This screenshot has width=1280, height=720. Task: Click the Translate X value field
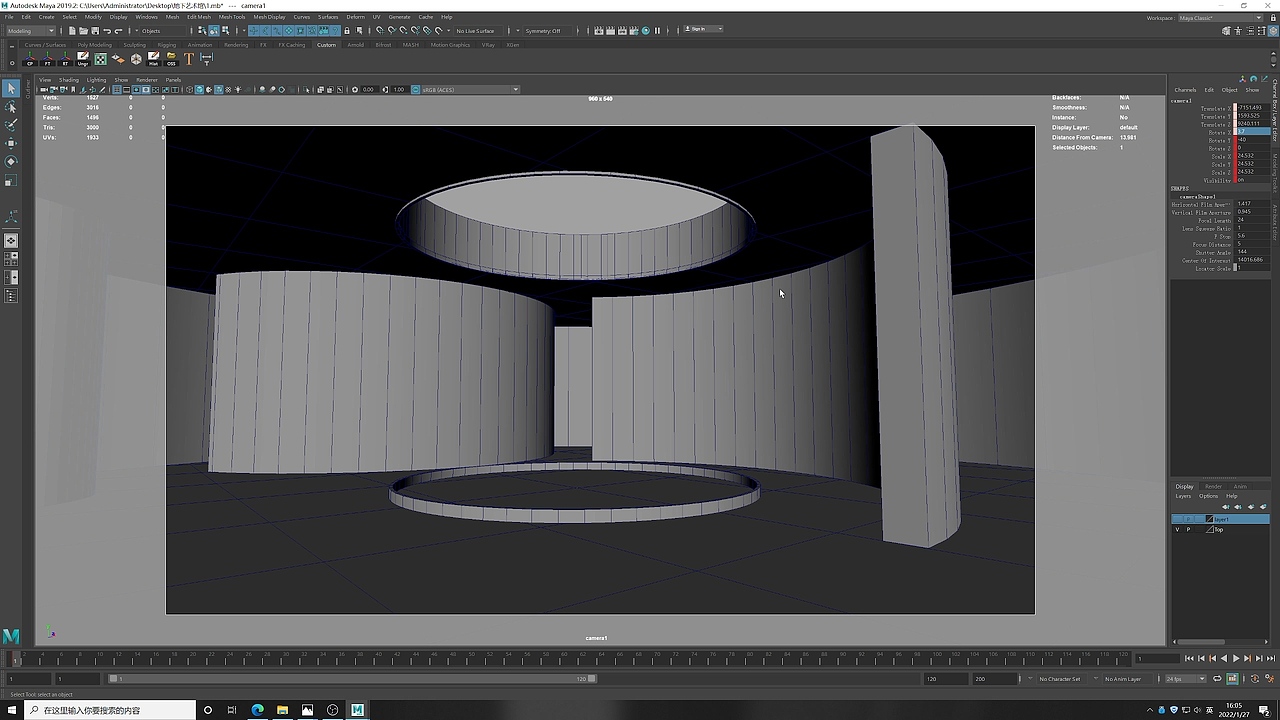click(x=1253, y=108)
